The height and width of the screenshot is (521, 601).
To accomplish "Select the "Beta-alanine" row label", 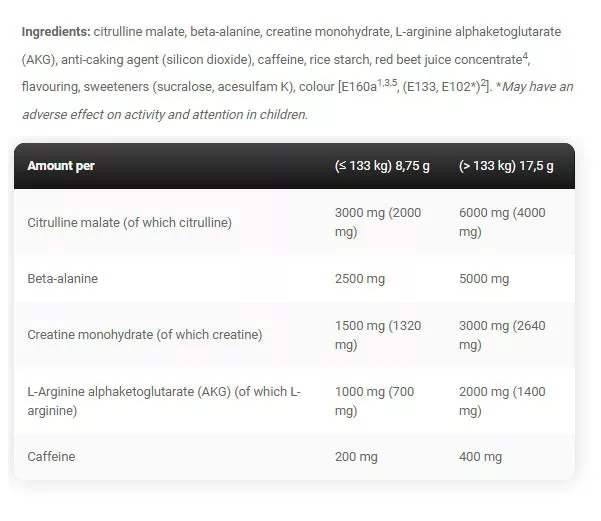I will (63, 278).
